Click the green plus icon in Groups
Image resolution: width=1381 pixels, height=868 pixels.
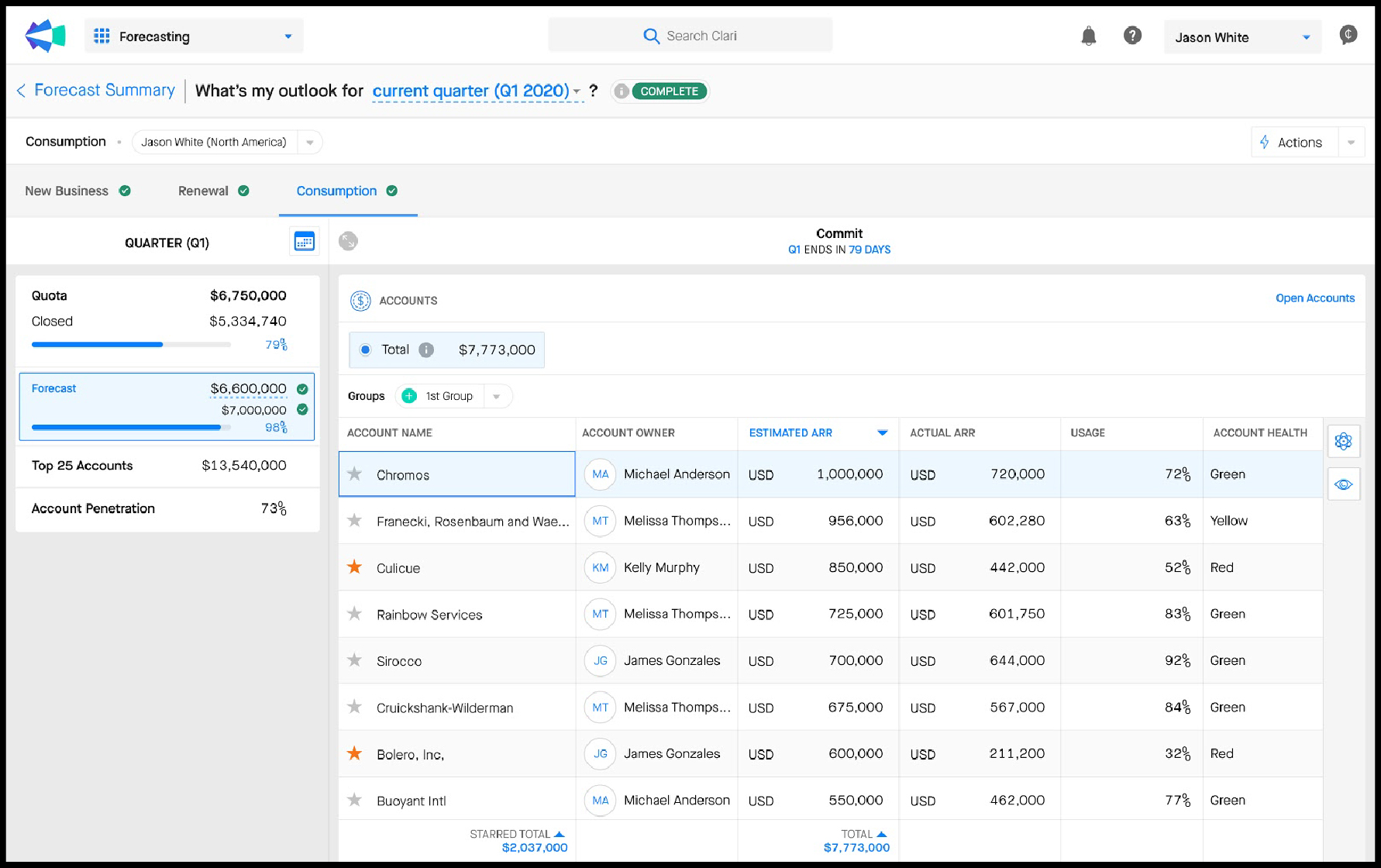409,396
